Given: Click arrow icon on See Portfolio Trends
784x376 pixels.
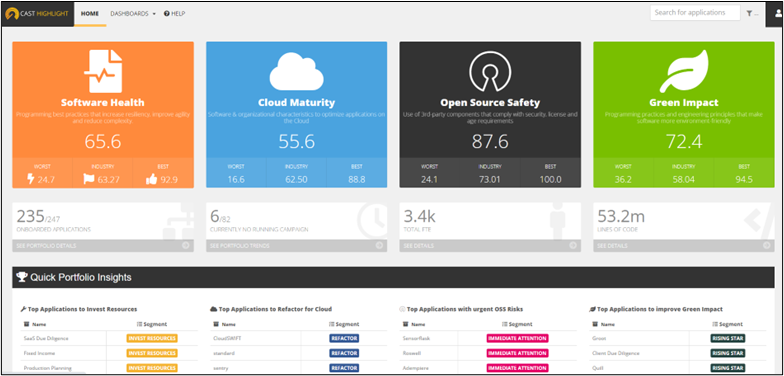Looking at the screenshot, I should click(x=379, y=246).
